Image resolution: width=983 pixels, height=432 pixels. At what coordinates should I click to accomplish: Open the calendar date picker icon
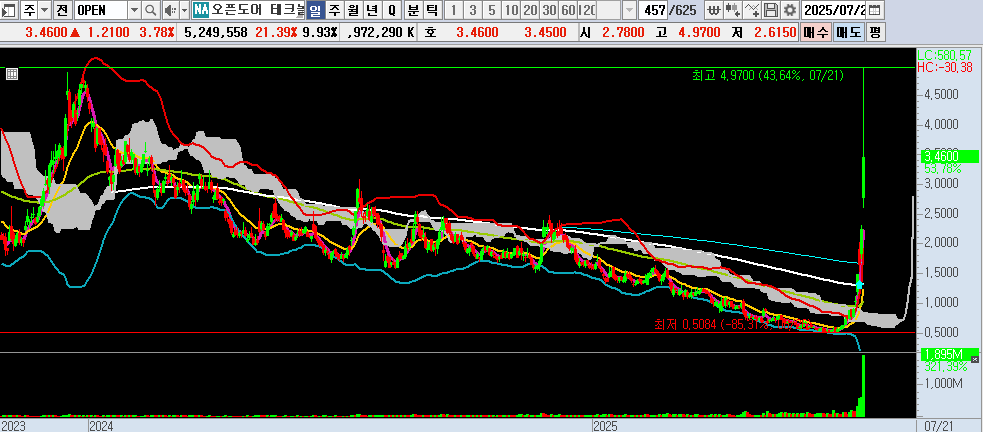(x=875, y=10)
